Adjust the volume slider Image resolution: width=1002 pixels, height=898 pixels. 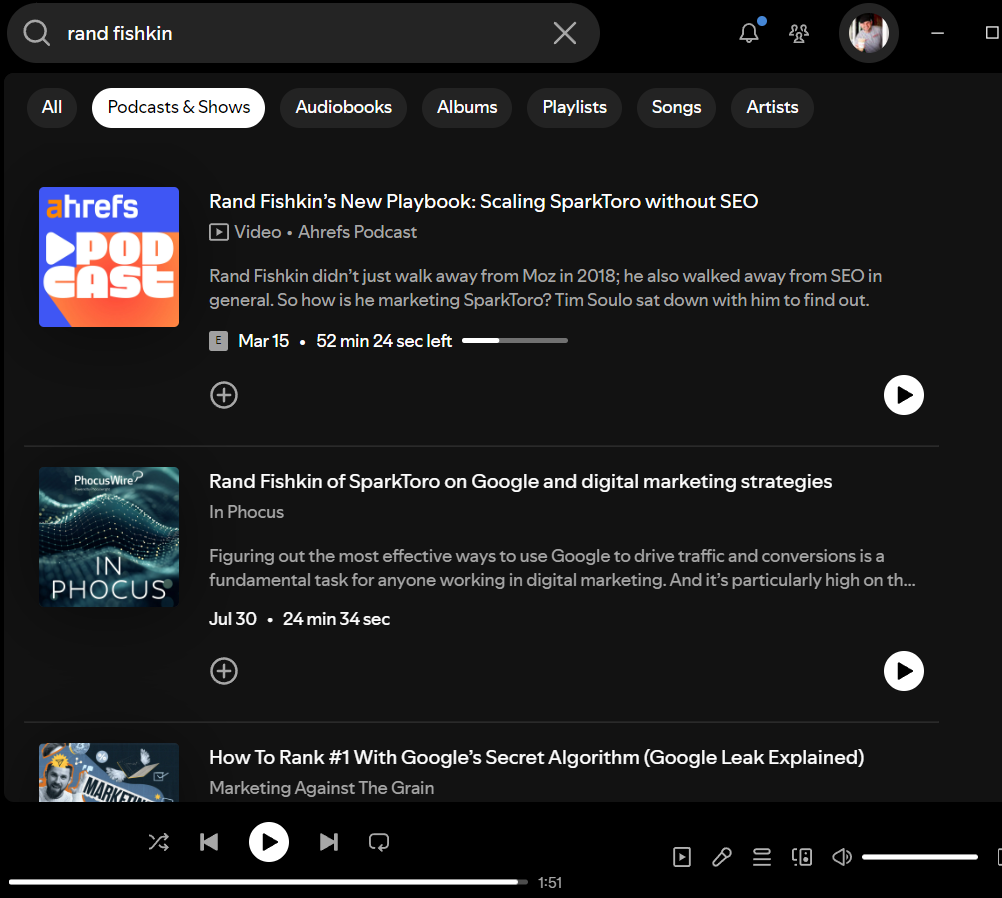click(x=920, y=857)
